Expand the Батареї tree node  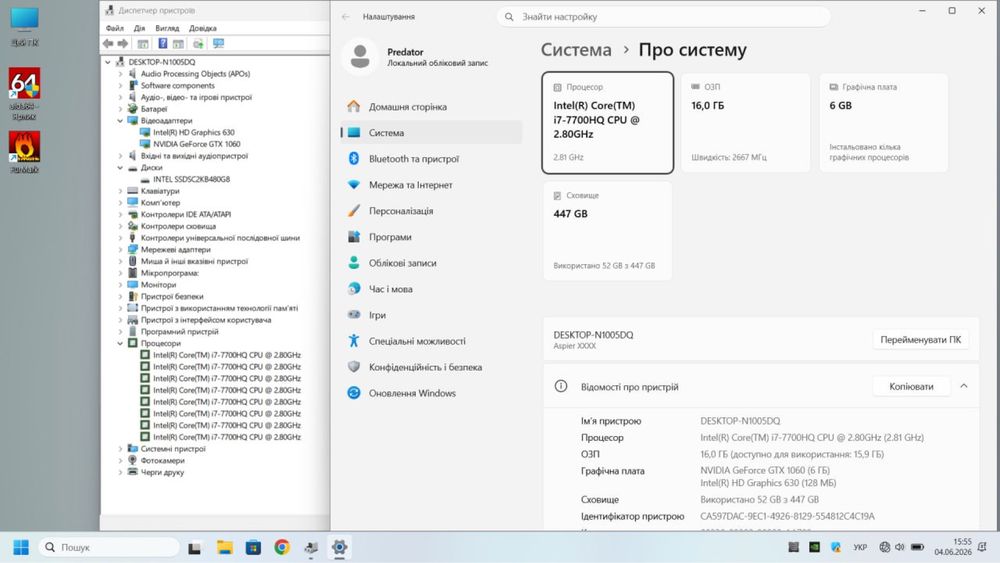[120, 109]
